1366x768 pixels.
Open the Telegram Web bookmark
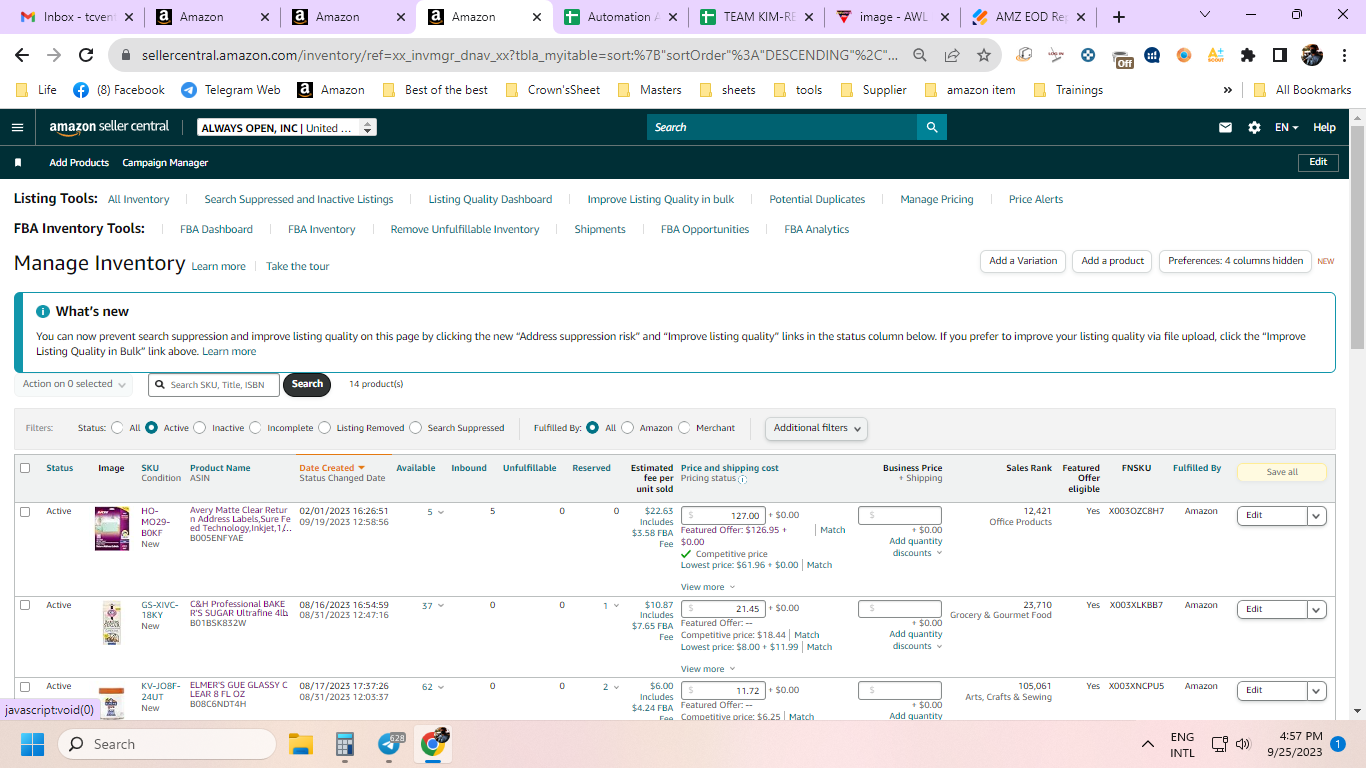point(231,90)
